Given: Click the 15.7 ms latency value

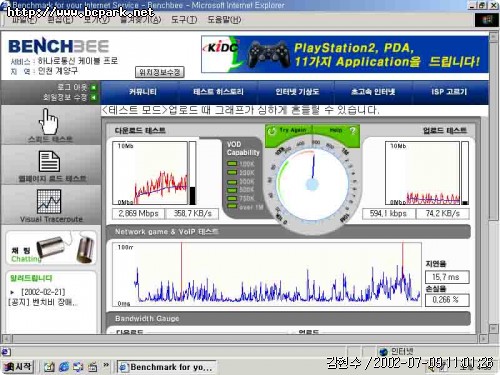Looking at the screenshot, I should (x=447, y=277).
